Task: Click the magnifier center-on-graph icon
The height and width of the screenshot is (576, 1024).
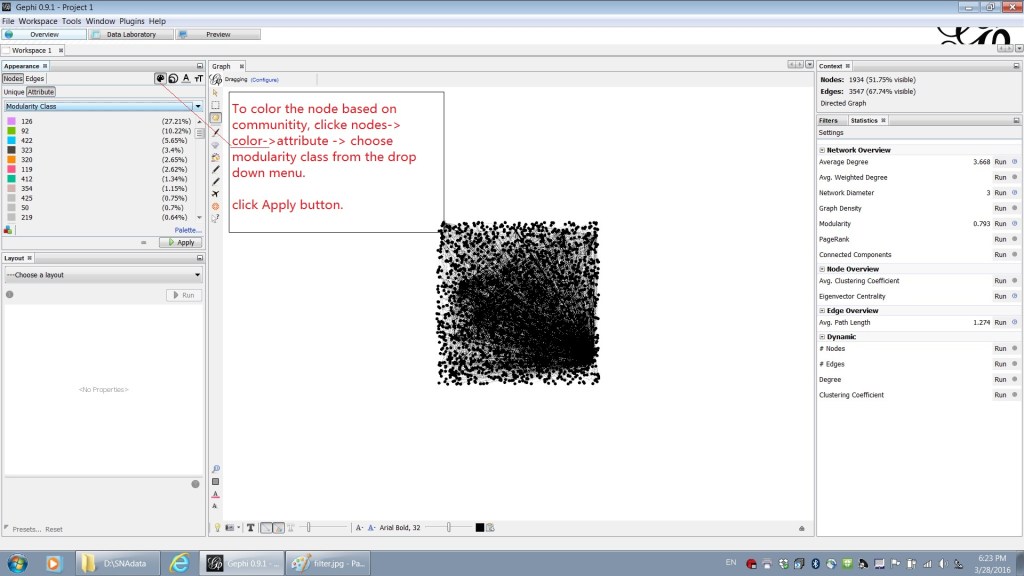Action: (x=215, y=468)
